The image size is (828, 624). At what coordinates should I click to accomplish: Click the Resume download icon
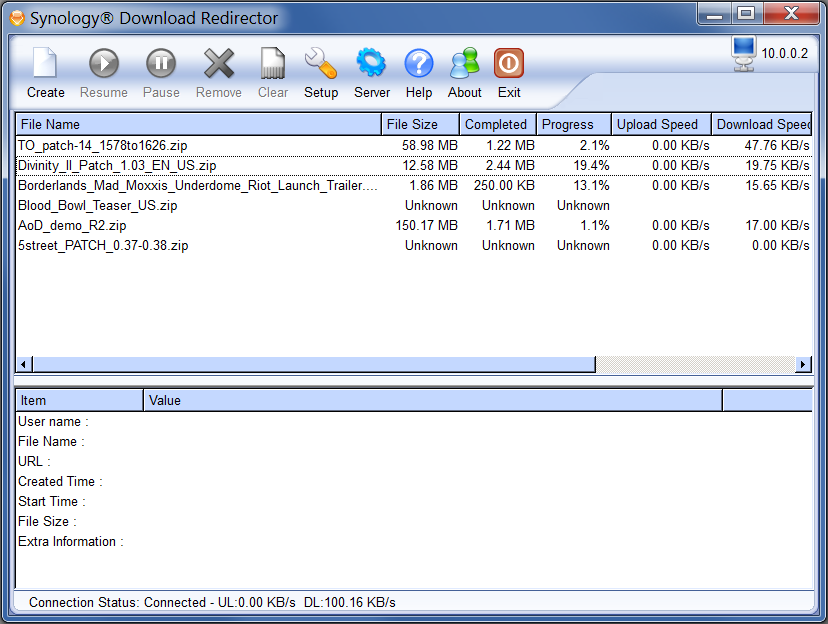coord(104,63)
